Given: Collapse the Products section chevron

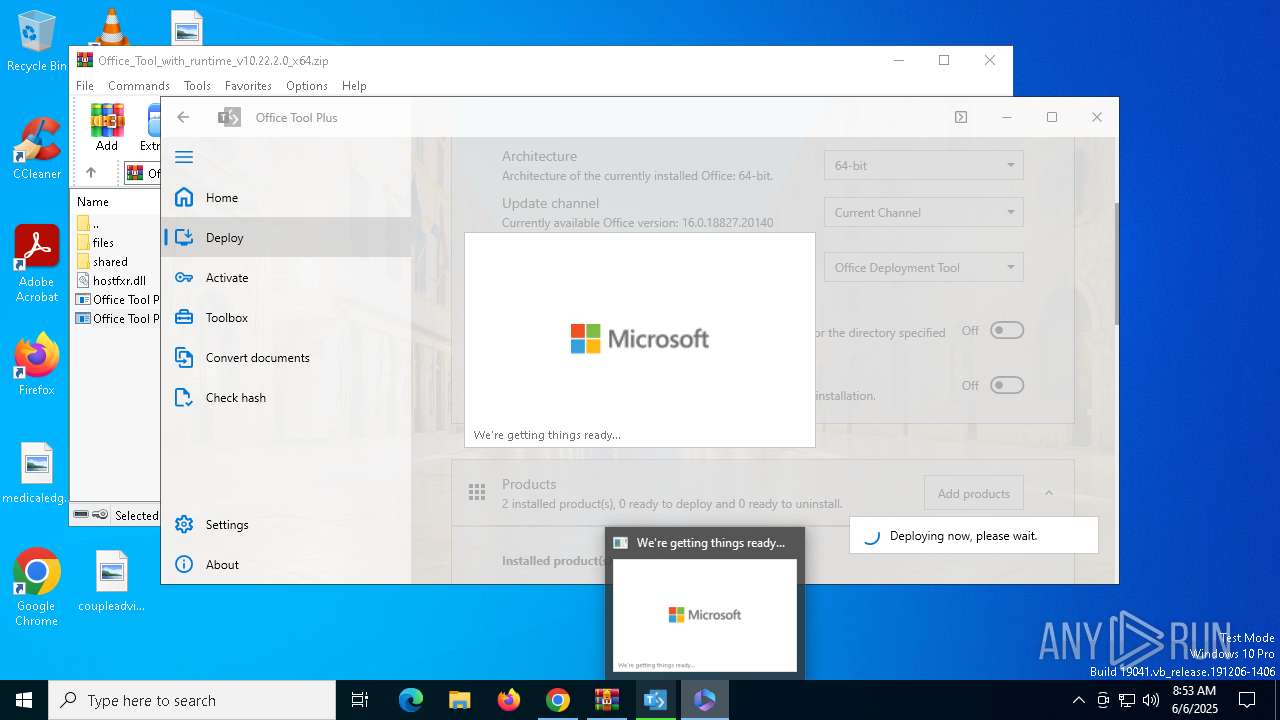Looking at the screenshot, I should coord(1048,493).
